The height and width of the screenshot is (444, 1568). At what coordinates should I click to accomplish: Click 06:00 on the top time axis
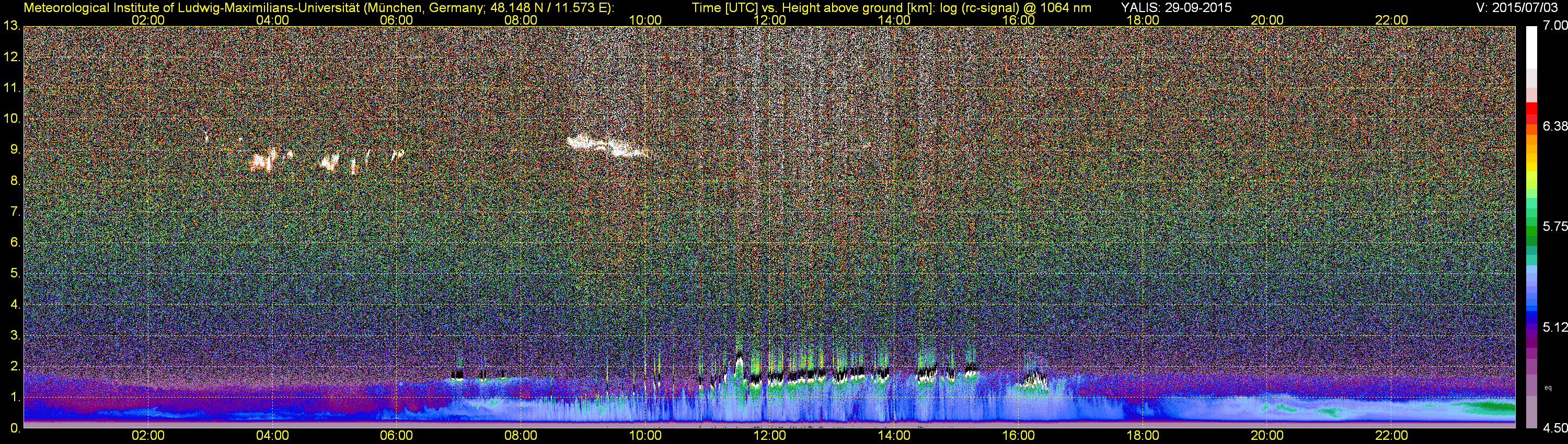397,20
